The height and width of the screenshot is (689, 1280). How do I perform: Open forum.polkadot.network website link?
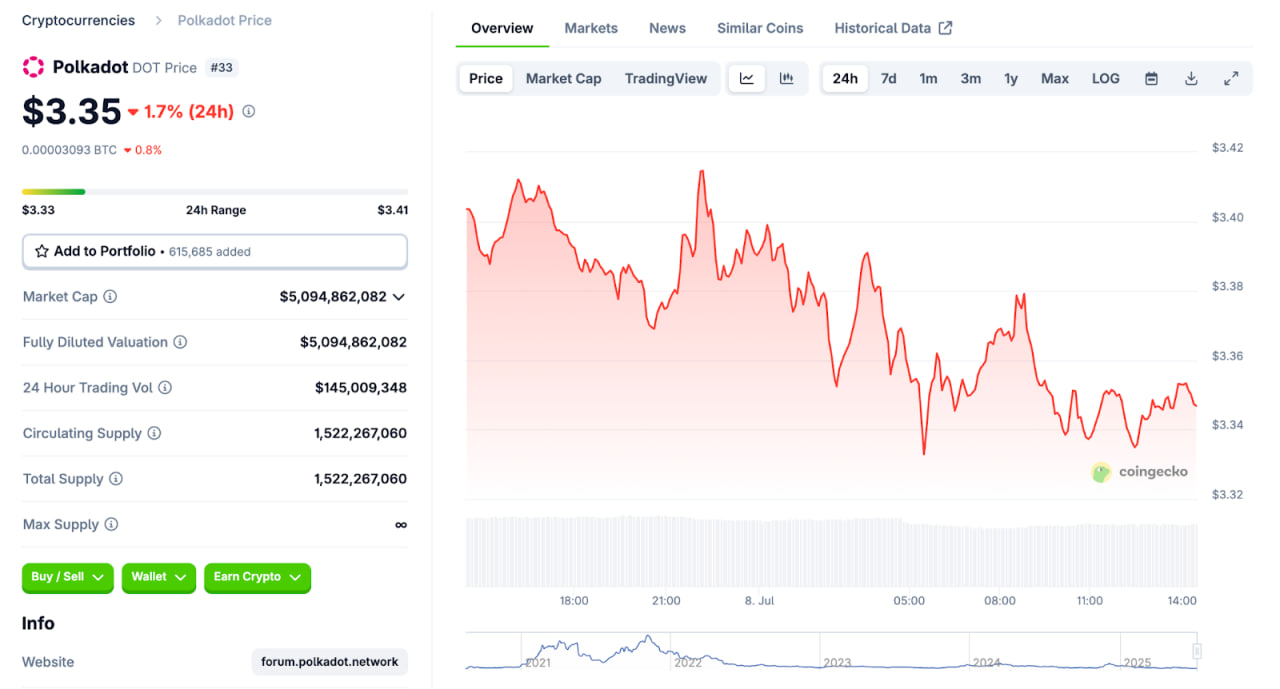tap(330, 662)
